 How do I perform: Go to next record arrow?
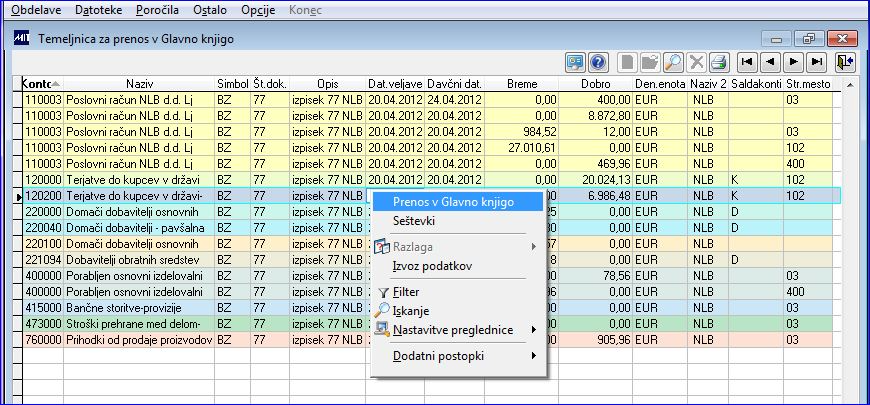point(793,62)
